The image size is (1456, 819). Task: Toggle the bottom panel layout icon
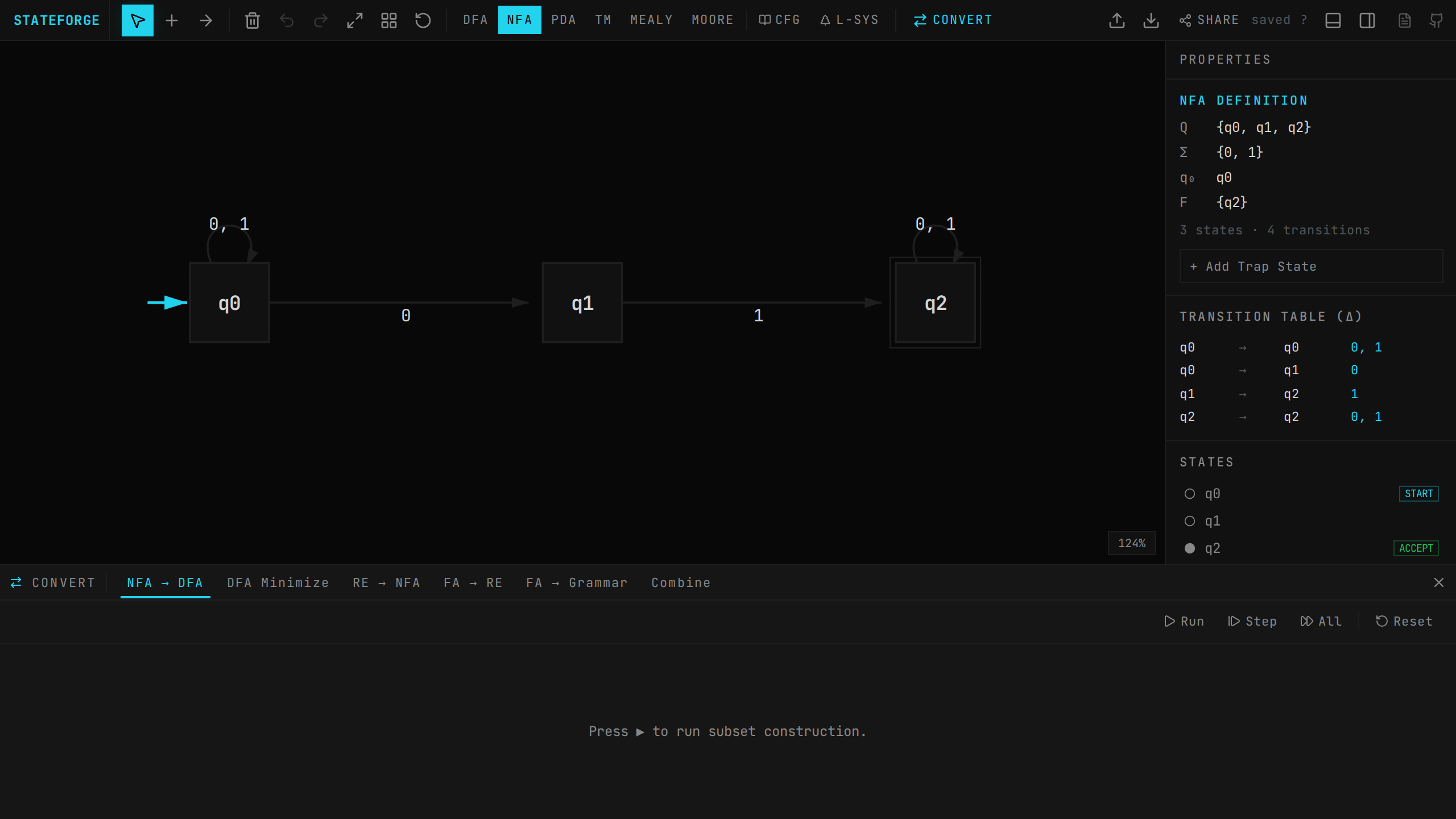pos(1334,20)
